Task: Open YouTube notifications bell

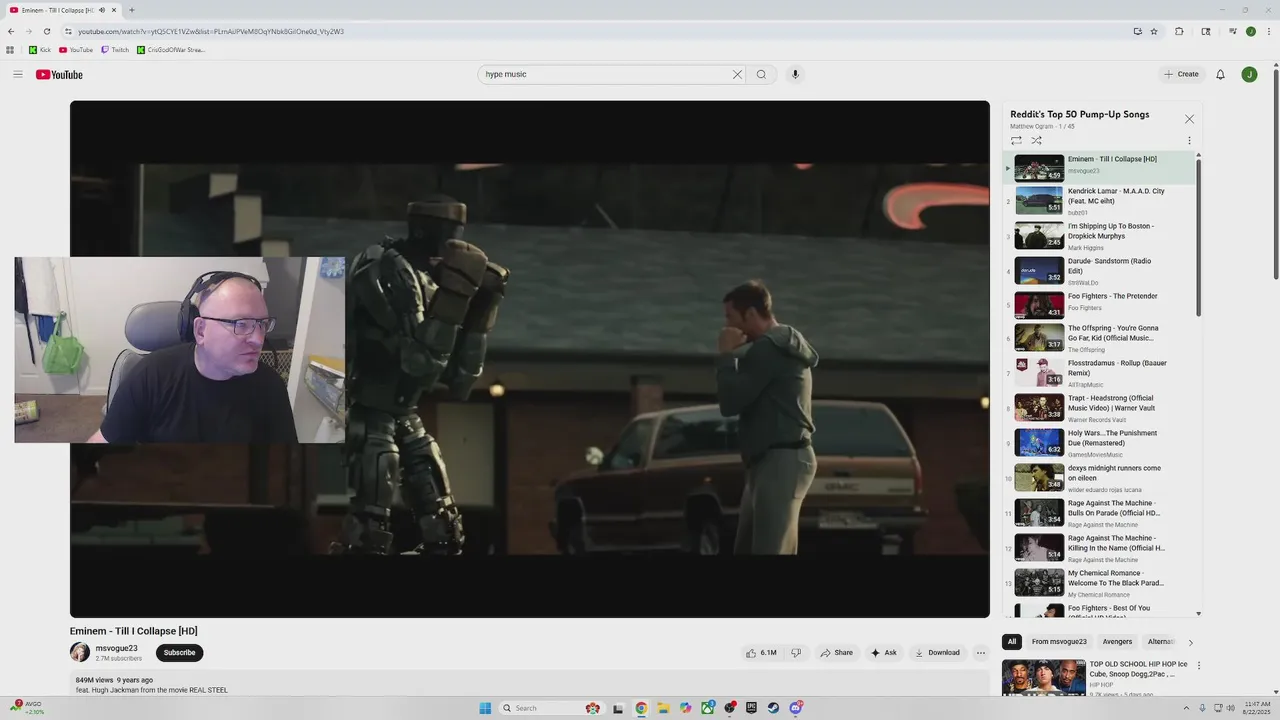Action: 1220,74
